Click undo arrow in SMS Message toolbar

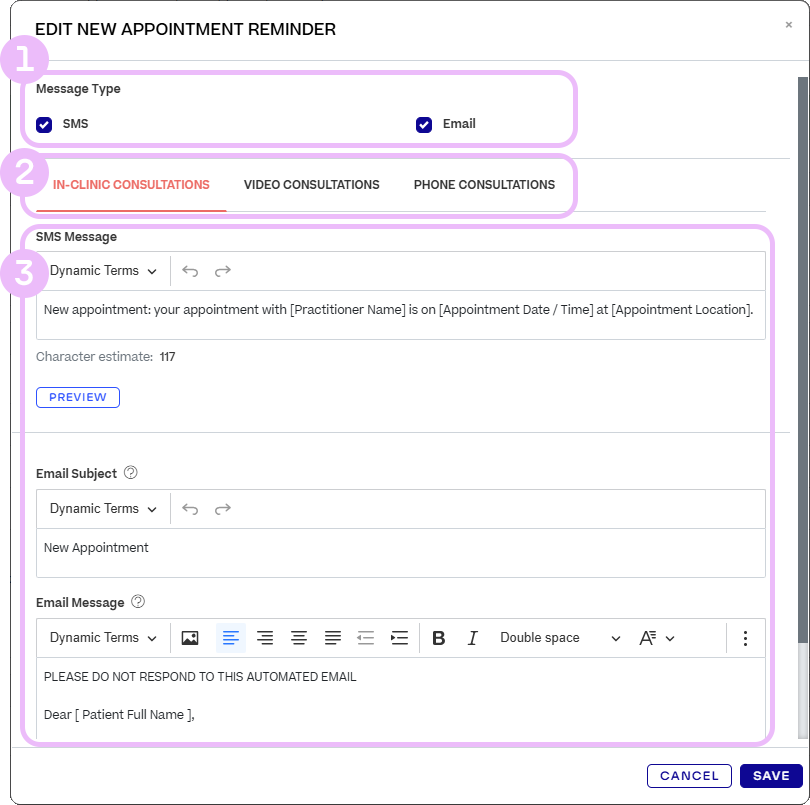click(x=190, y=271)
